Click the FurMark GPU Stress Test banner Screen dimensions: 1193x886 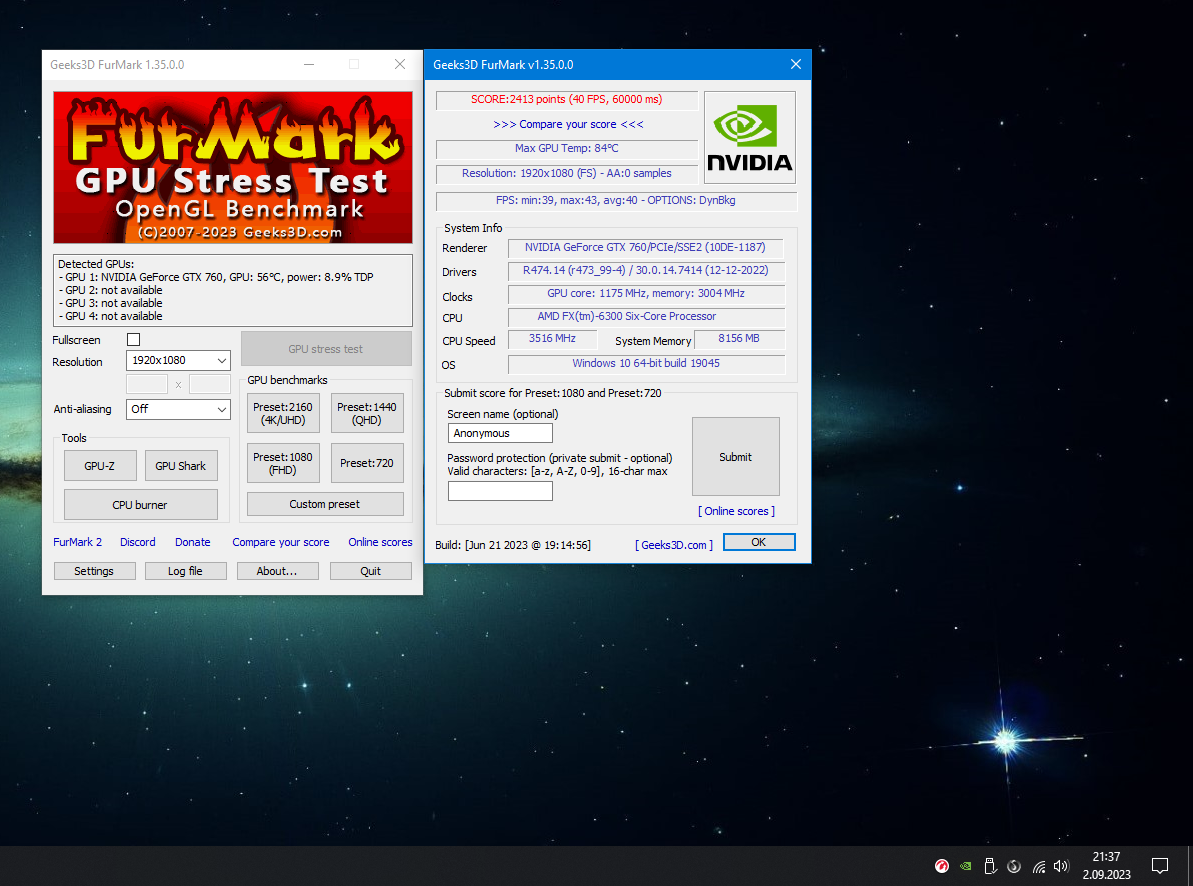[x=233, y=167]
